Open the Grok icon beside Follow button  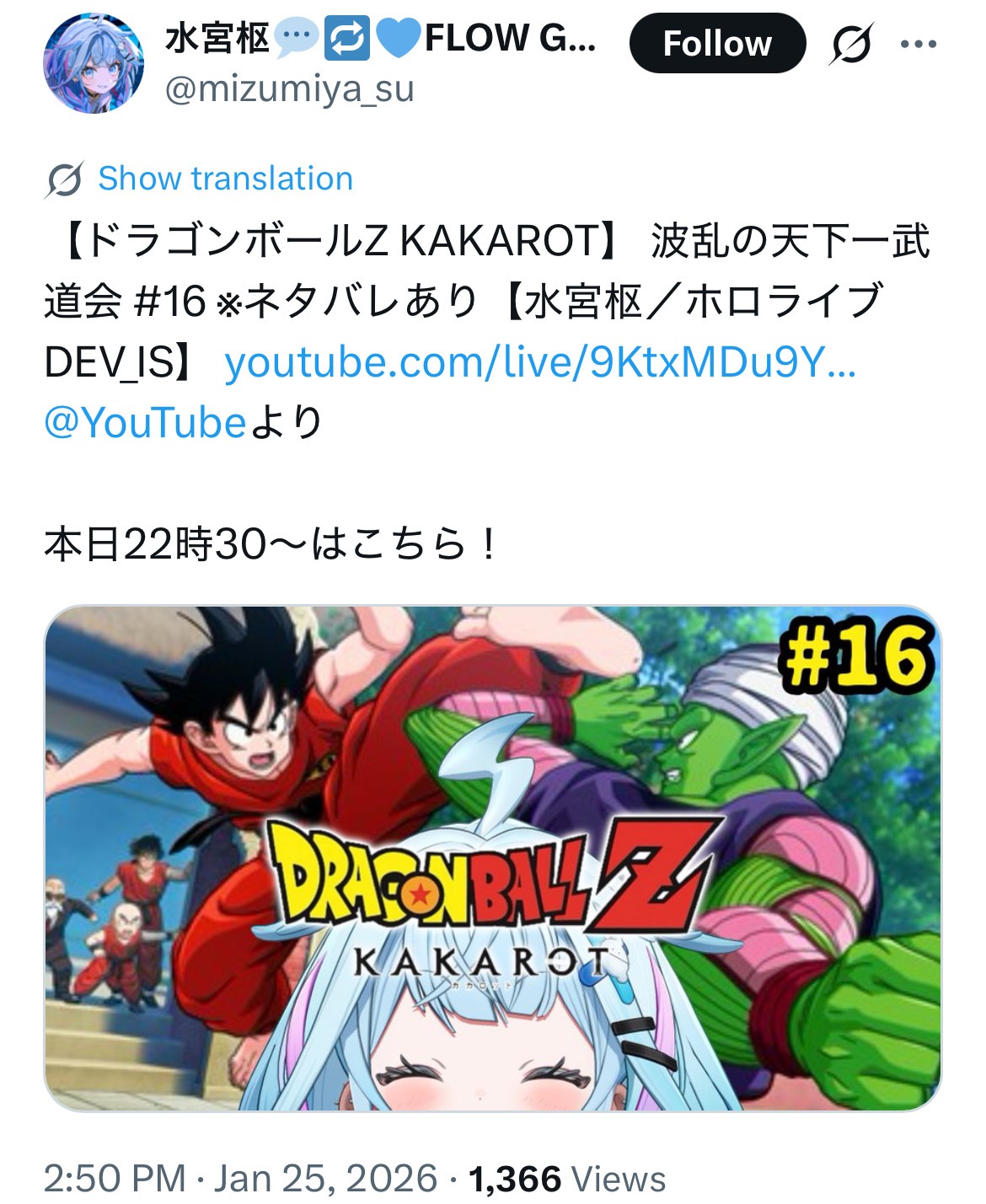pyautogui.click(x=849, y=43)
